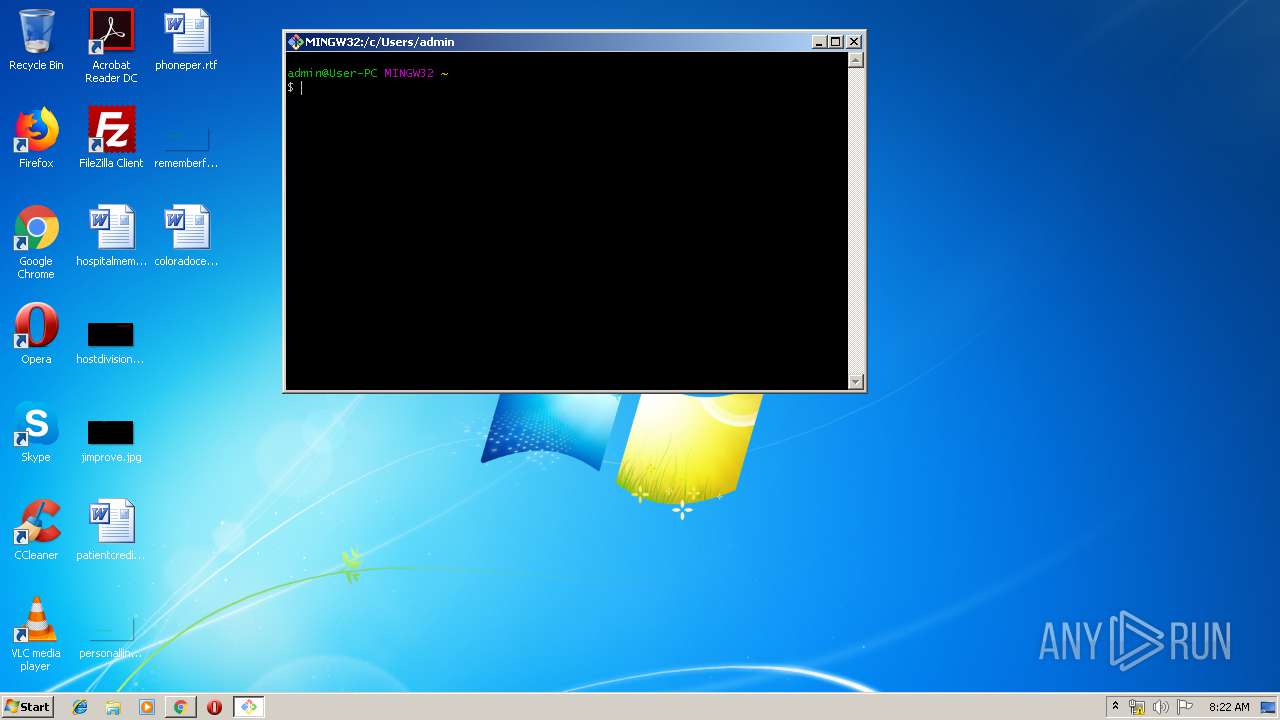
Task: Click terminal scrollbar up arrow
Action: pyautogui.click(x=855, y=60)
